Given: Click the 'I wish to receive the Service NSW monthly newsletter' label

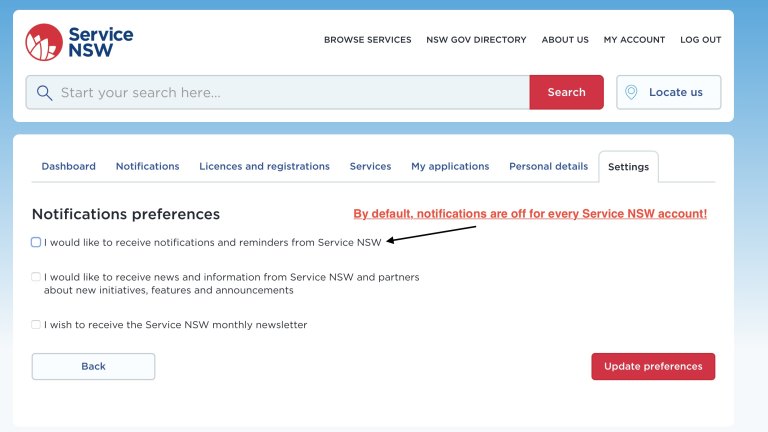Looking at the screenshot, I should point(175,325).
